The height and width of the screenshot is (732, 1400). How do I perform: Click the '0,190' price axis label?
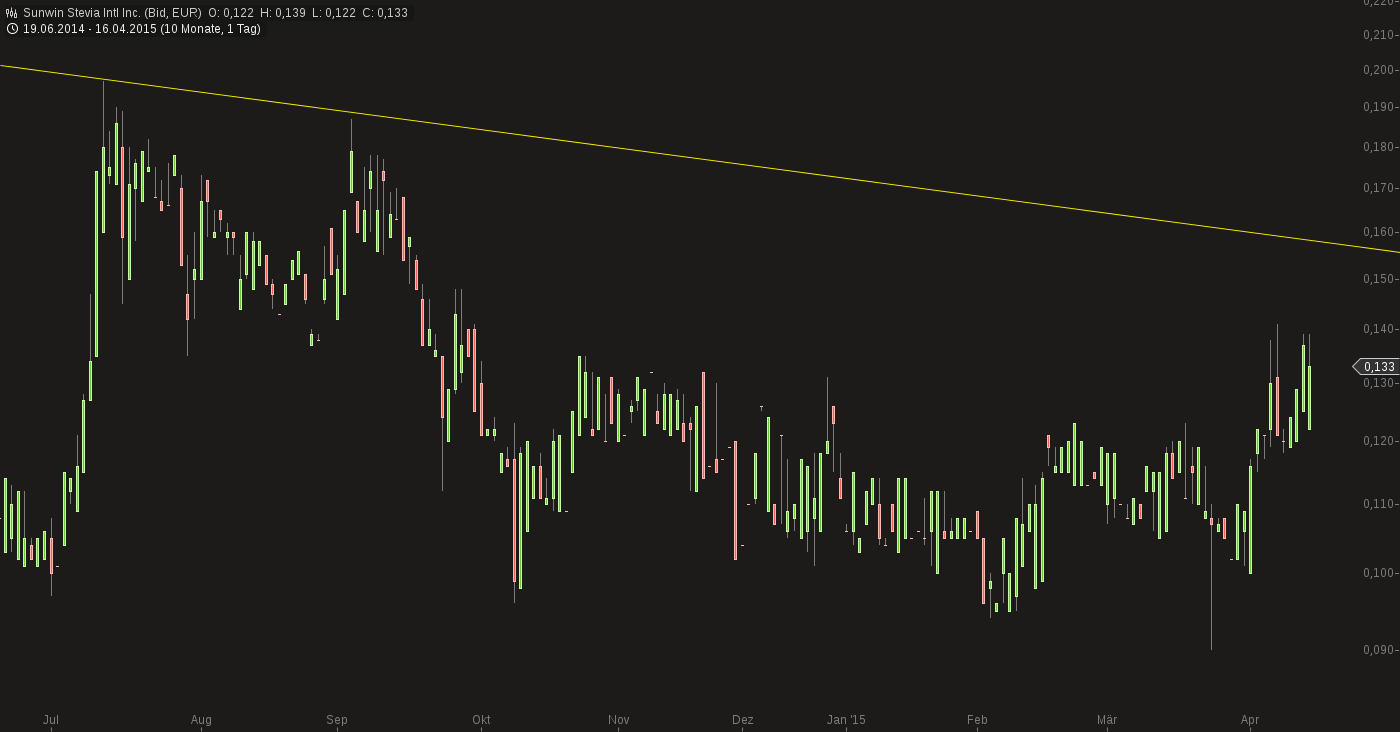[x=1378, y=107]
